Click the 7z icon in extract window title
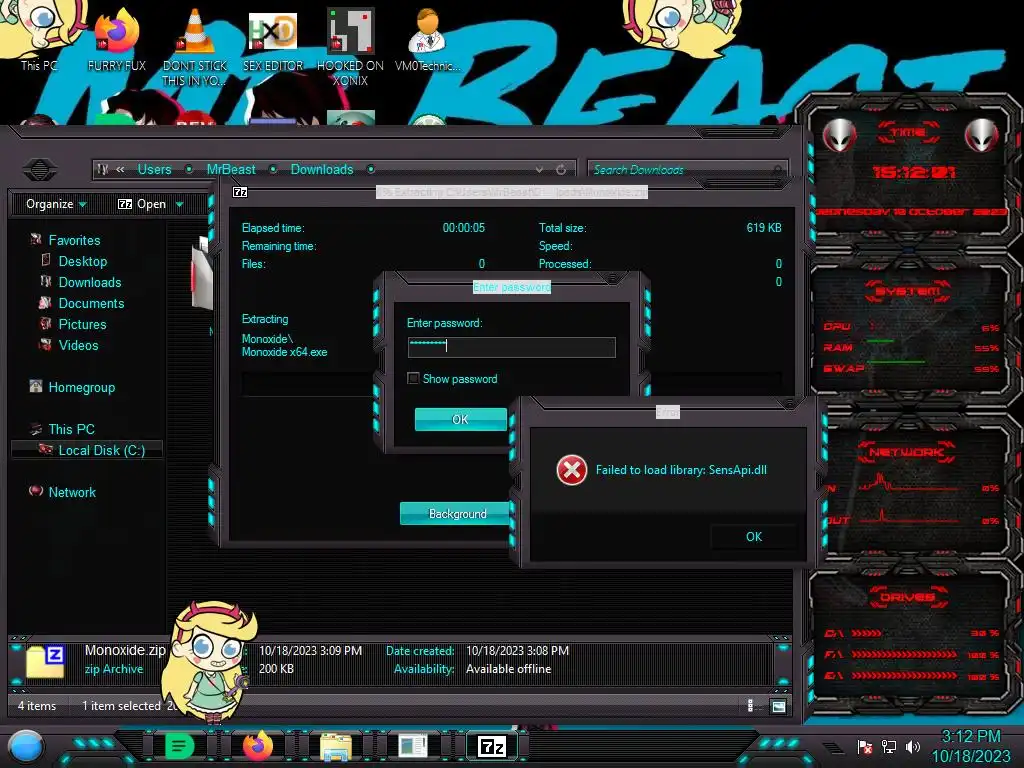The height and width of the screenshot is (768, 1024). point(240,192)
